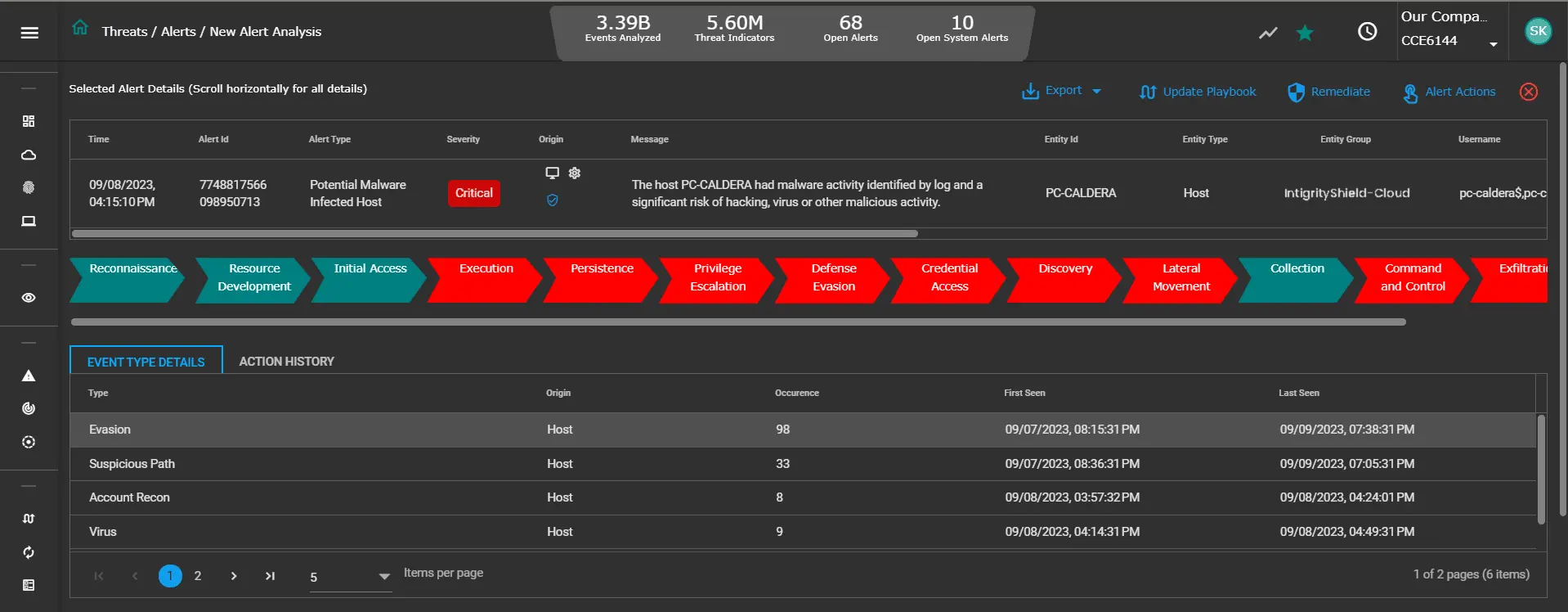Select the Collection stage
Screen dimensions: 1568x612
point(1297,280)
